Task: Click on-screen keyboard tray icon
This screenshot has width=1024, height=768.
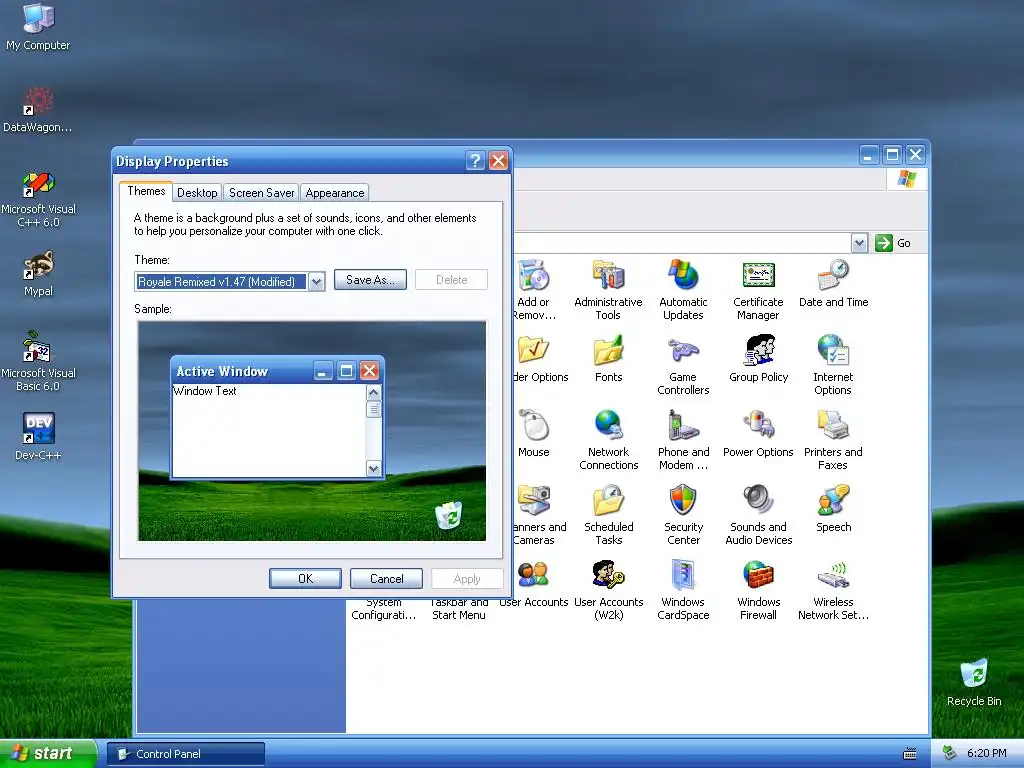Action: pos(910,754)
